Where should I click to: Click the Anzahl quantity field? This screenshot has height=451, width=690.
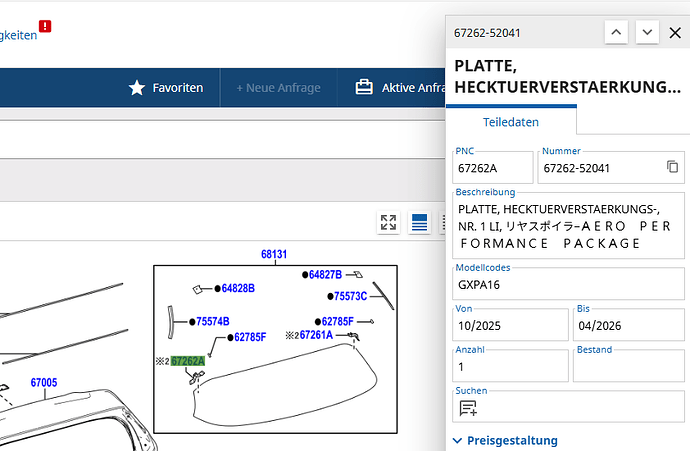click(x=509, y=366)
